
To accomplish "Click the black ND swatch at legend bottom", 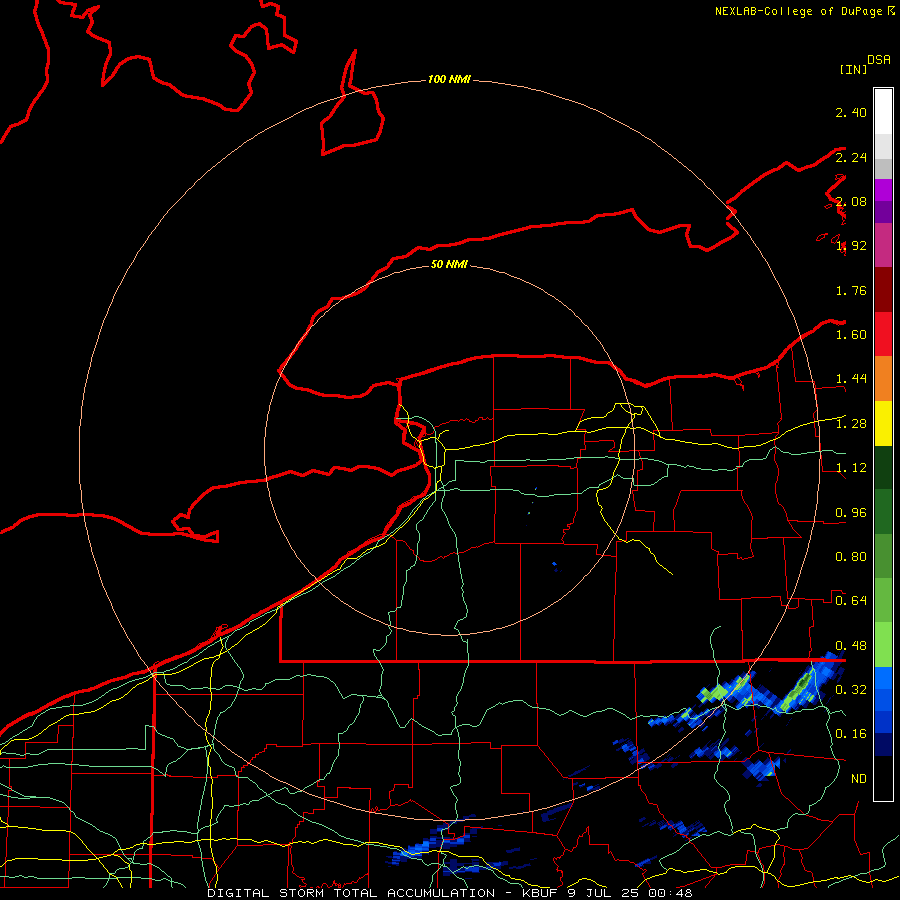I will tap(883, 778).
